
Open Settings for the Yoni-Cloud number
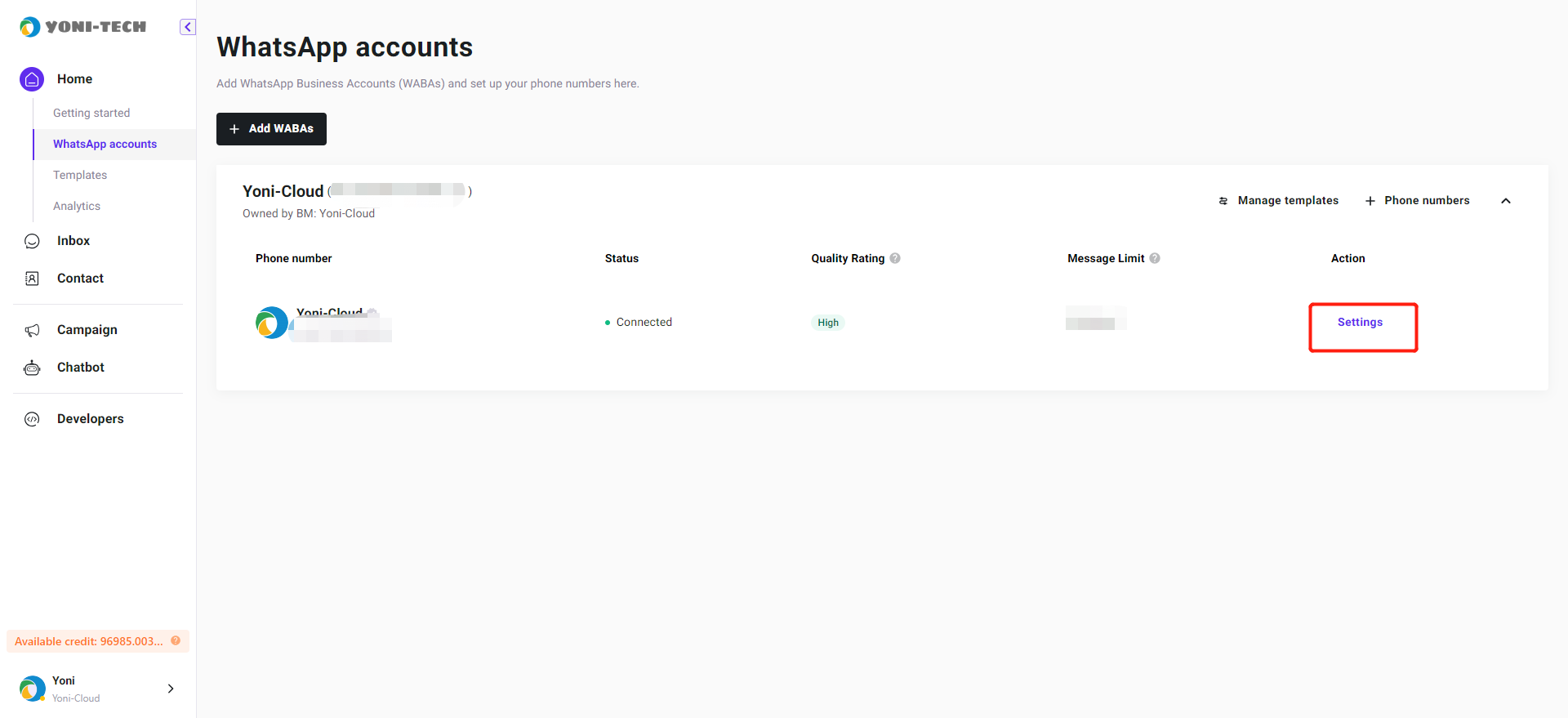tap(1360, 323)
